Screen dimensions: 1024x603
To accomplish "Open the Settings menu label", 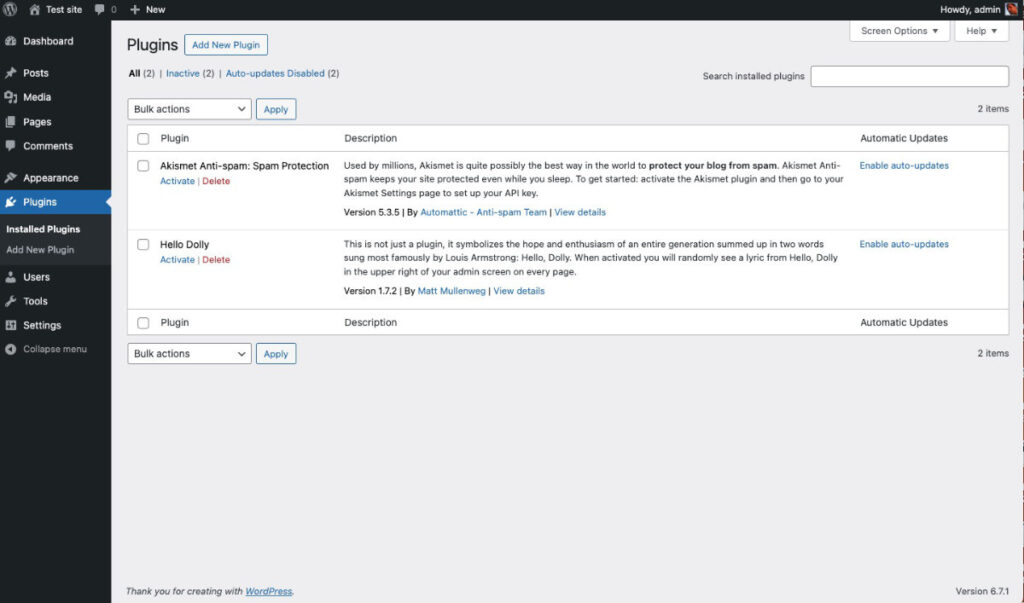I will point(42,325).
